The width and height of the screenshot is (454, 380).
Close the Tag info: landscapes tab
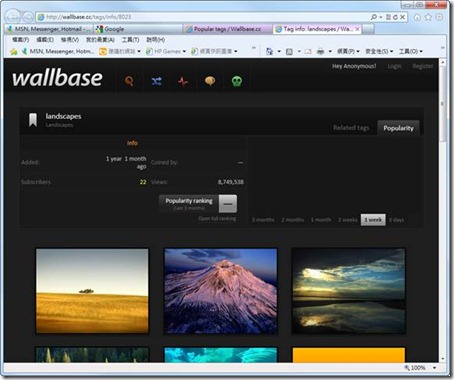point(357,29)
